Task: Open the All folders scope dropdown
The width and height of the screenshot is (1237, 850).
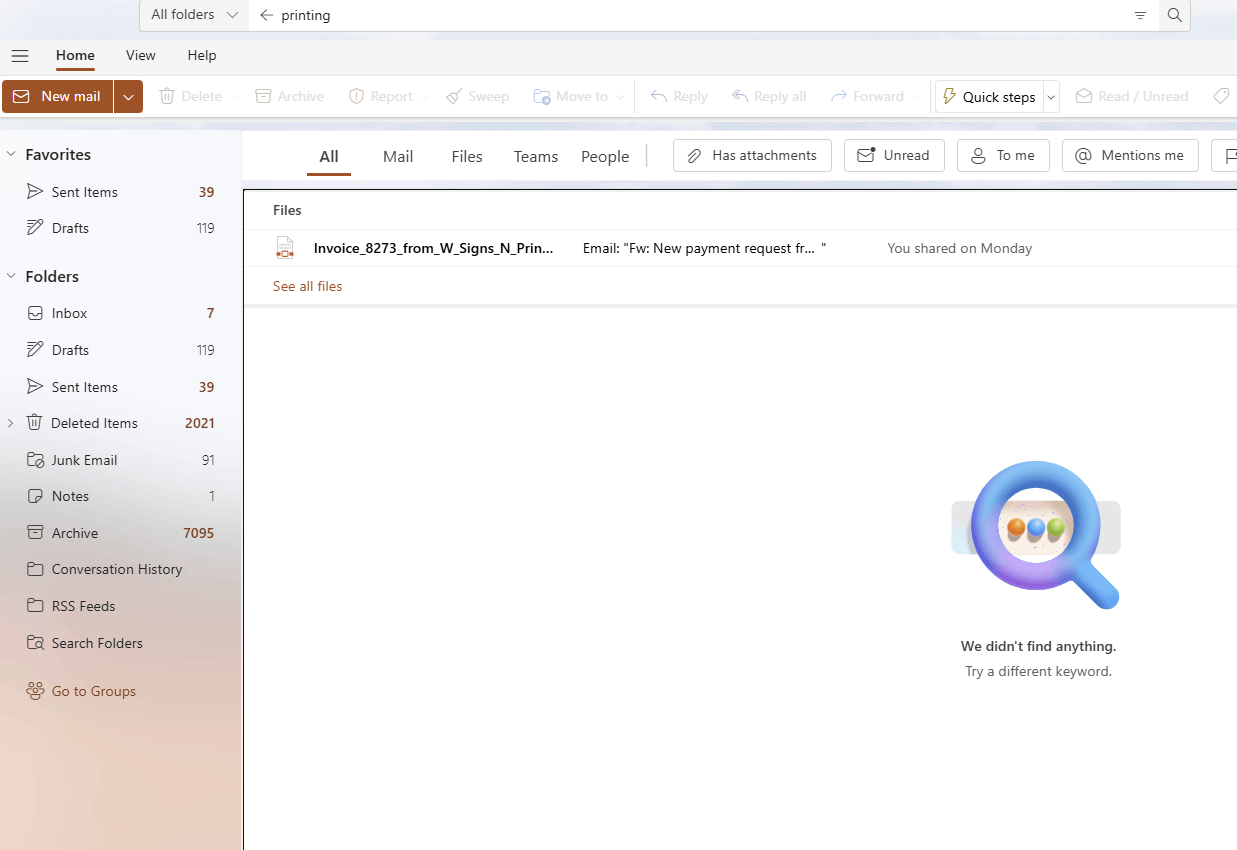Action: (194, 15)
